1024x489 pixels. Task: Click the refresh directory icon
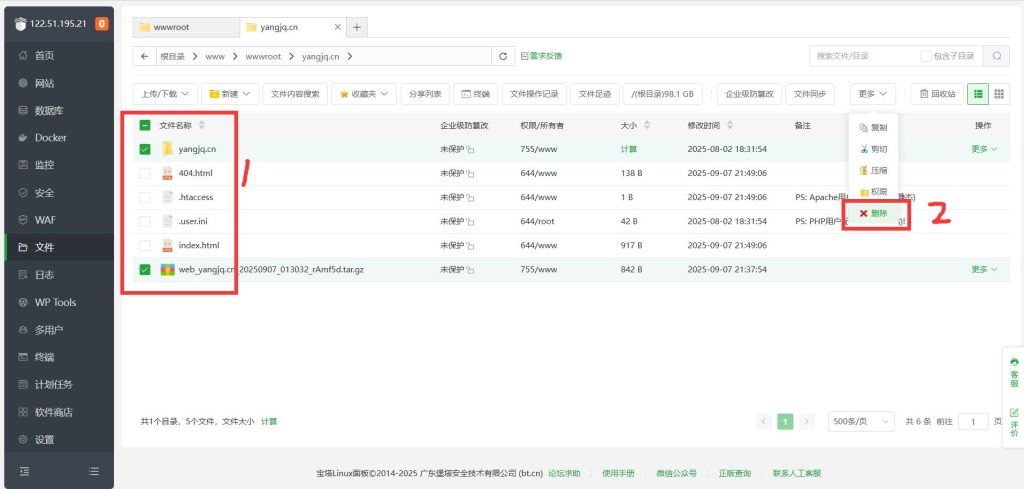coord(503,57)
